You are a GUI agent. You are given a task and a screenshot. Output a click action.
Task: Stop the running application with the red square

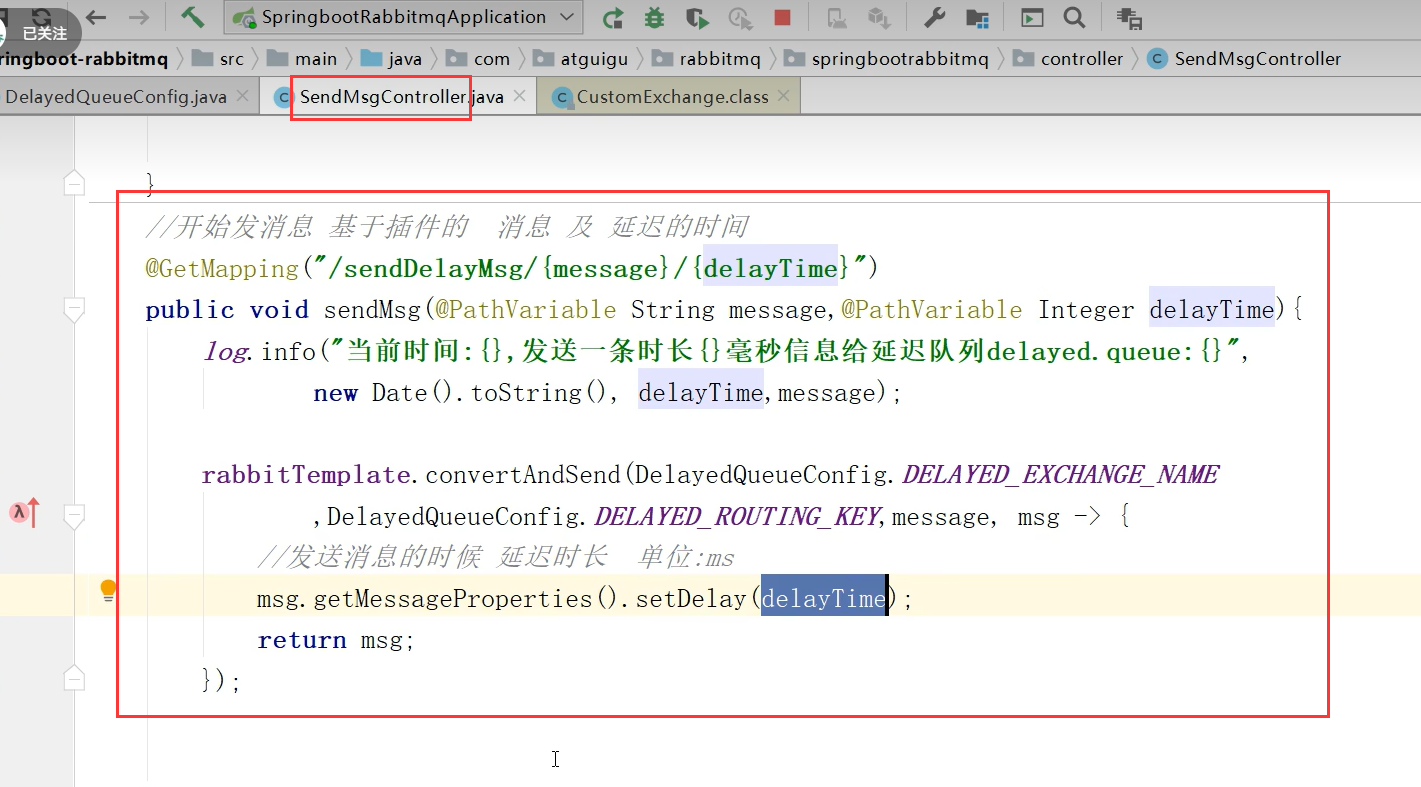tap(782, 17)
